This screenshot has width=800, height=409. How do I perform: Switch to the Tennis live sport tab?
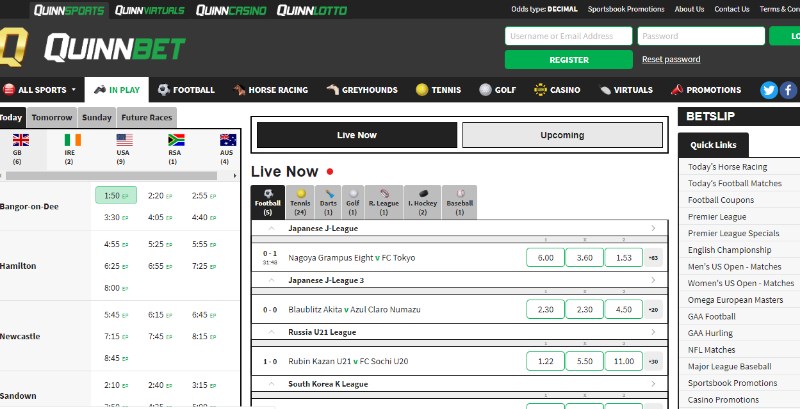[300, 202]
